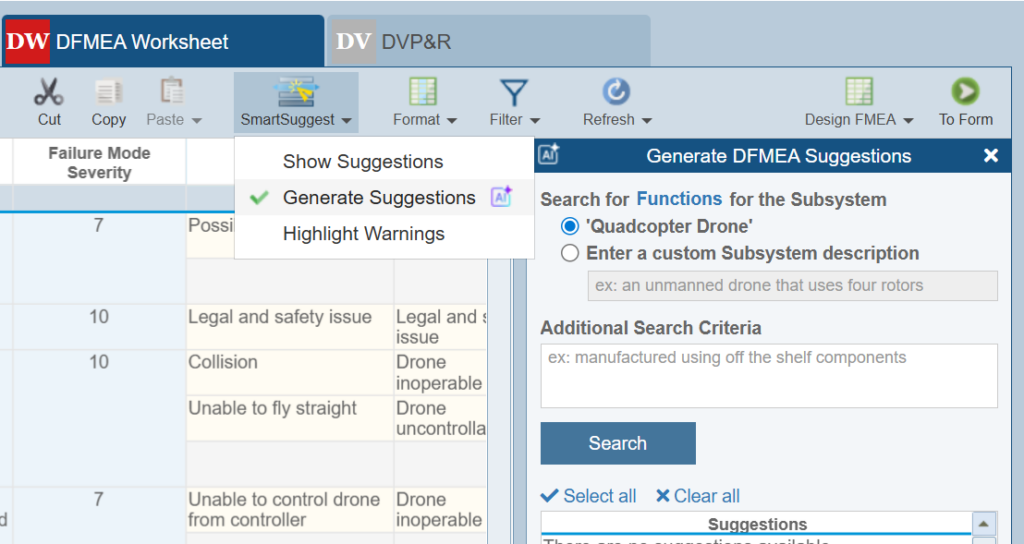Select Show Suggestions from the menu
1024x544 pixels.
[362, 162]
